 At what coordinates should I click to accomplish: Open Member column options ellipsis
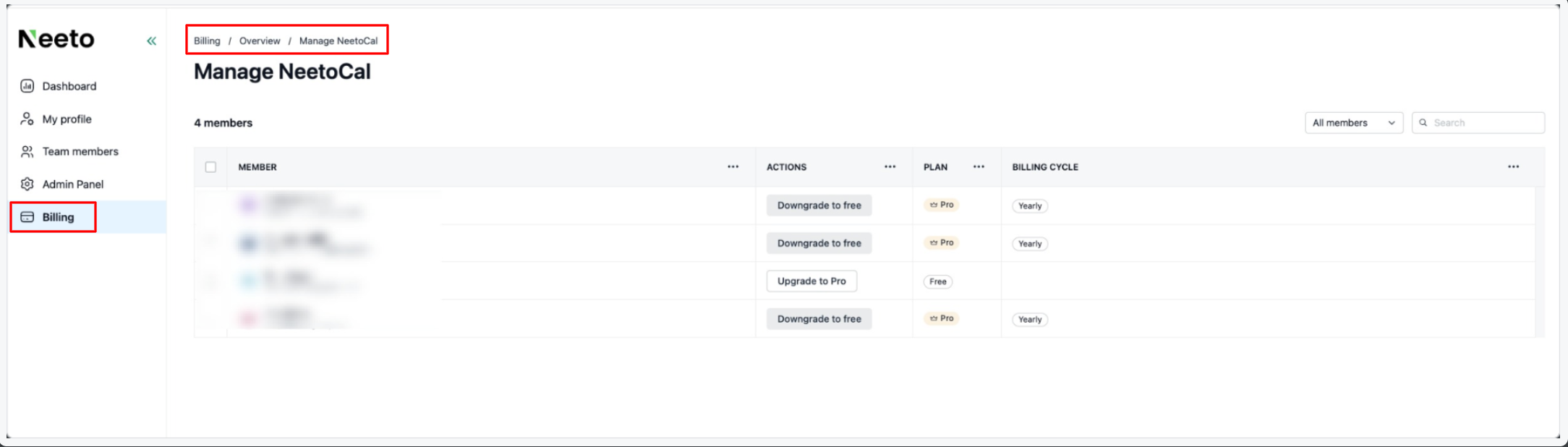coord(733,167)
